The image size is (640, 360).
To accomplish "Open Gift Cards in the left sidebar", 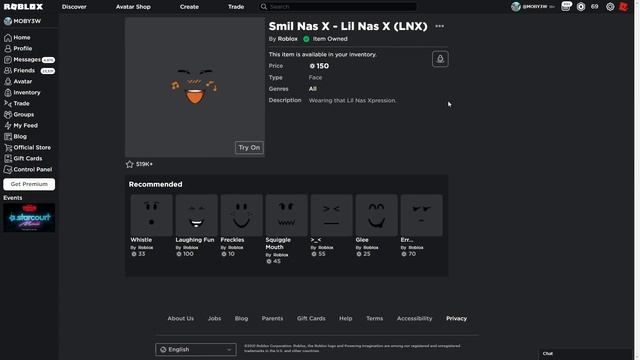I will [x=23, y=159].
